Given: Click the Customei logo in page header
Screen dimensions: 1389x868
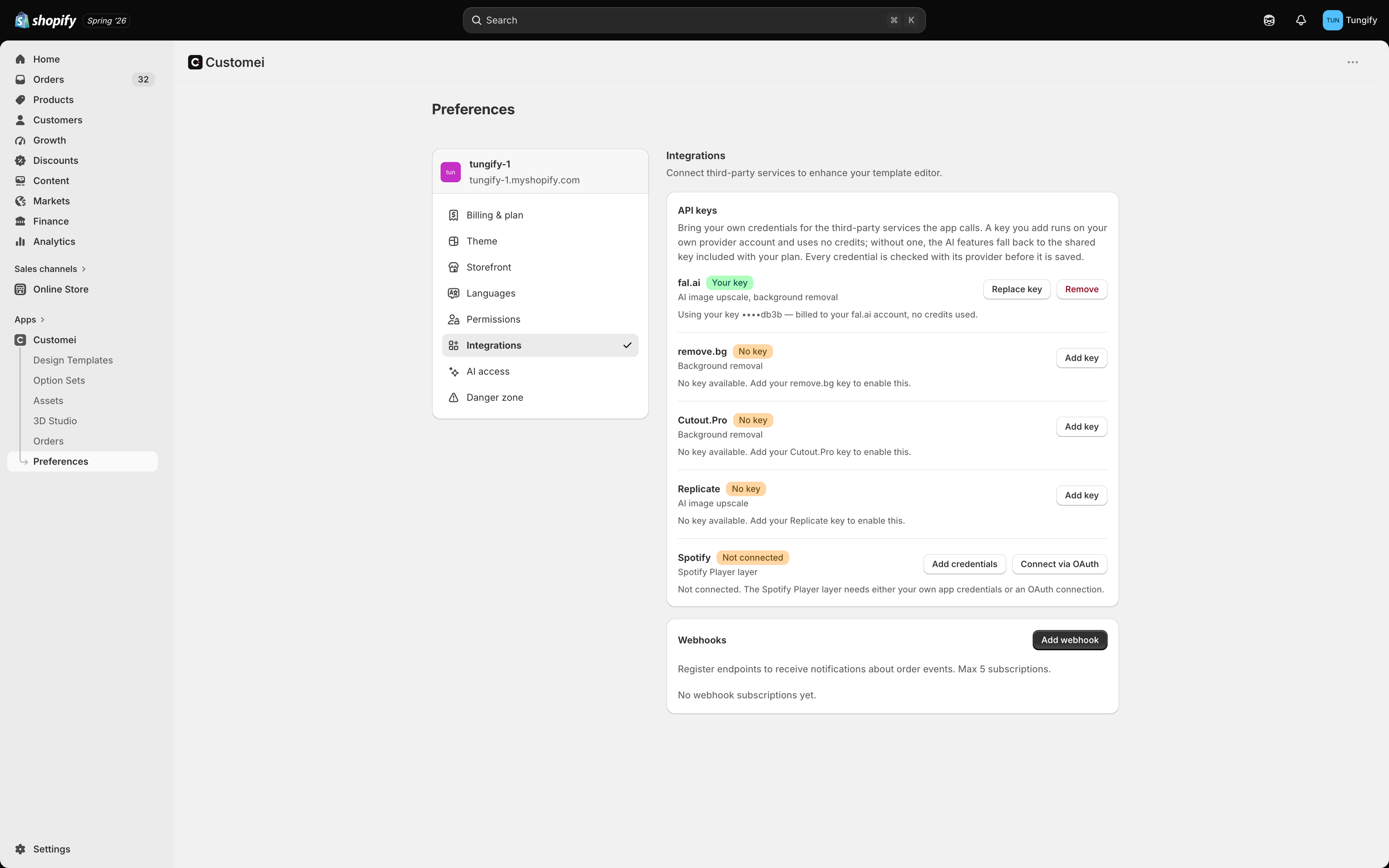Looking at the screenshot, I should pos(195,62).
